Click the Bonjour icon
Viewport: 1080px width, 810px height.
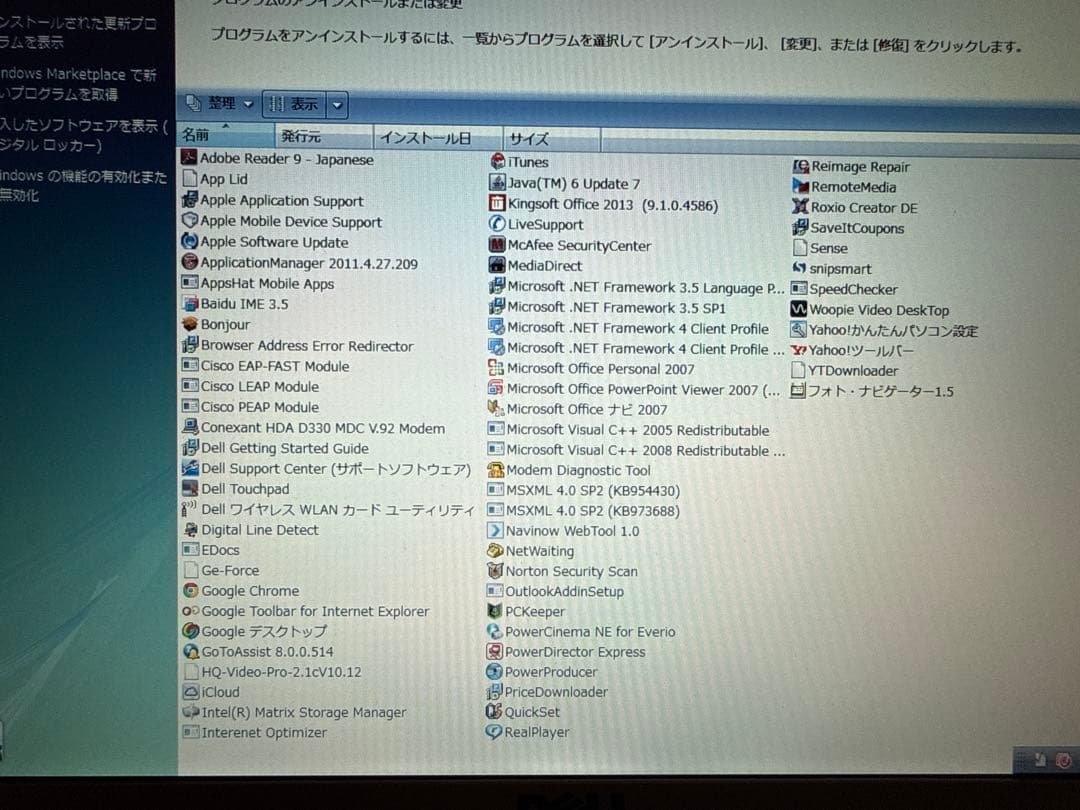click(189, 324)
